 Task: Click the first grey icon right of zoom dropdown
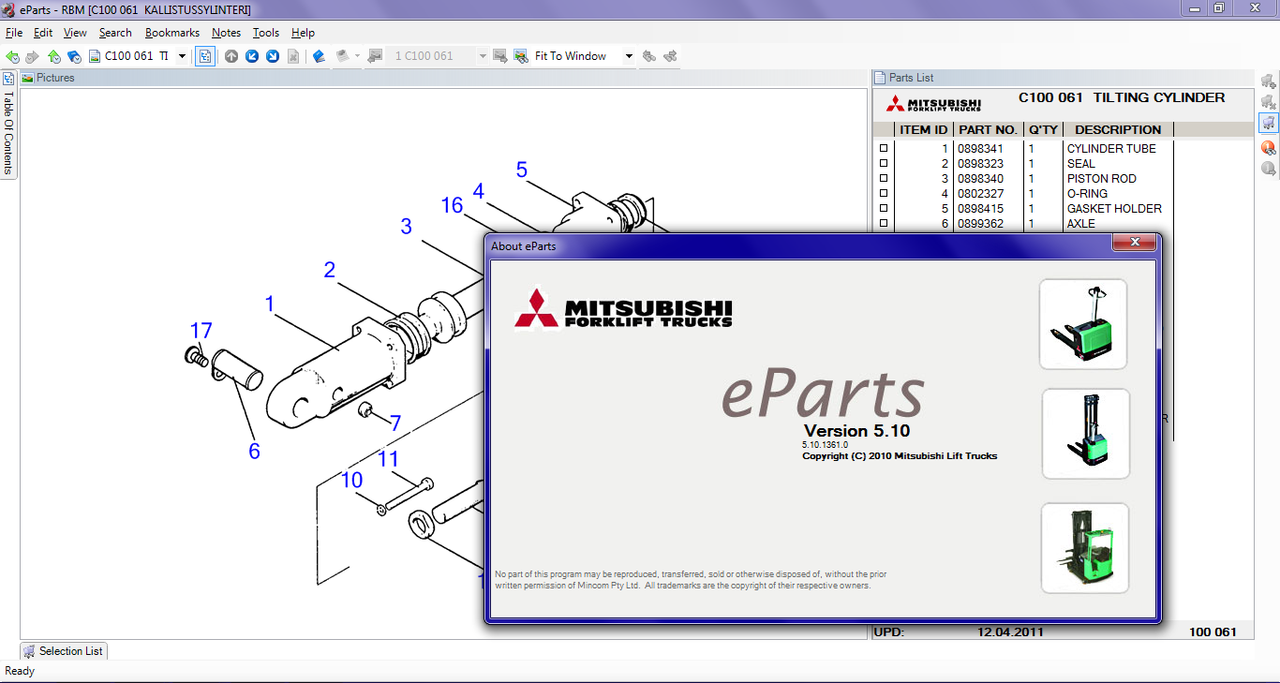pos(650,57)
